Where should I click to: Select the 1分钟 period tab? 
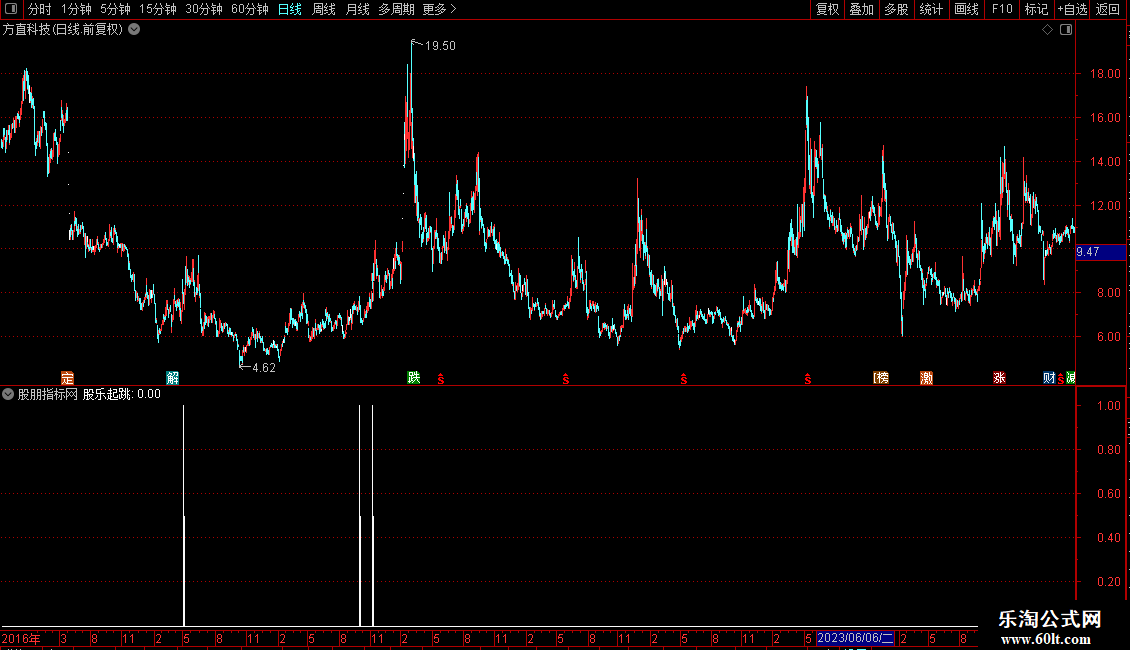coord(76,9)
